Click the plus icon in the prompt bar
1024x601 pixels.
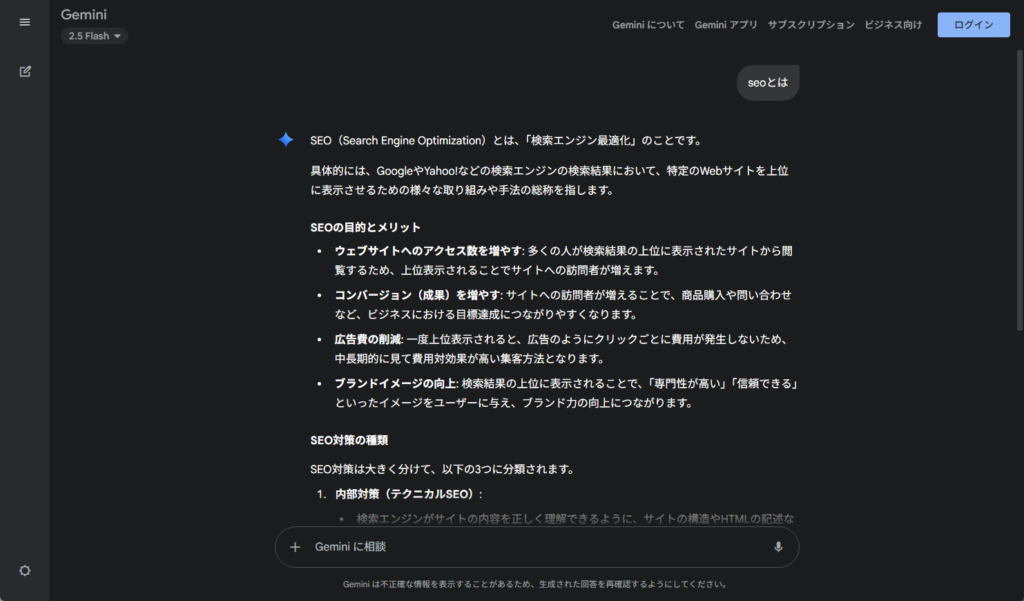click(x=295, y=547)
